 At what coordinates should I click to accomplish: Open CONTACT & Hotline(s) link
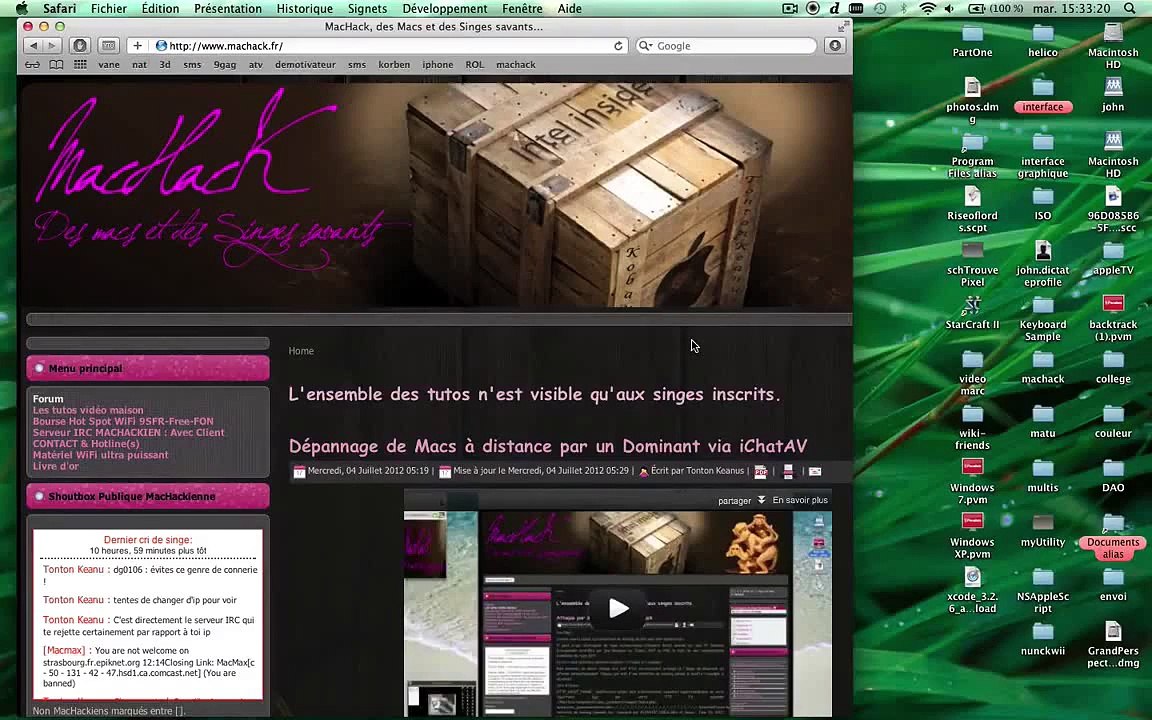point(86,444)
